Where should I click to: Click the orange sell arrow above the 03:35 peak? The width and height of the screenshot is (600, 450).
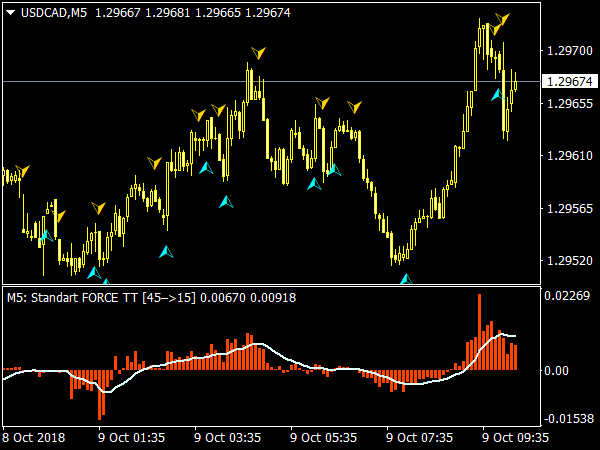click(x=258, y=53)
